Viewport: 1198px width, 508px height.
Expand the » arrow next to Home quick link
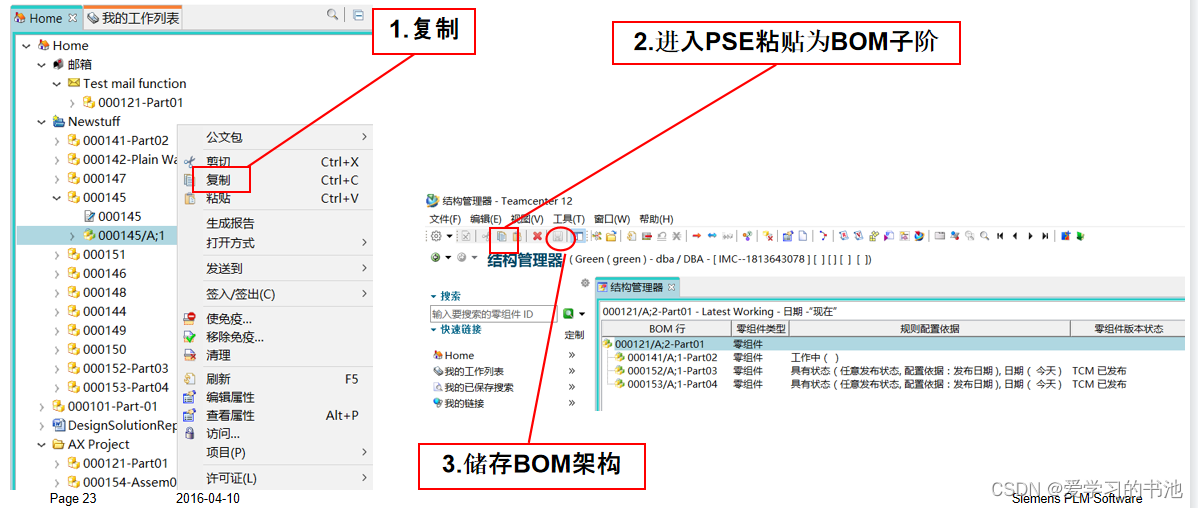[x=571, y=355]
